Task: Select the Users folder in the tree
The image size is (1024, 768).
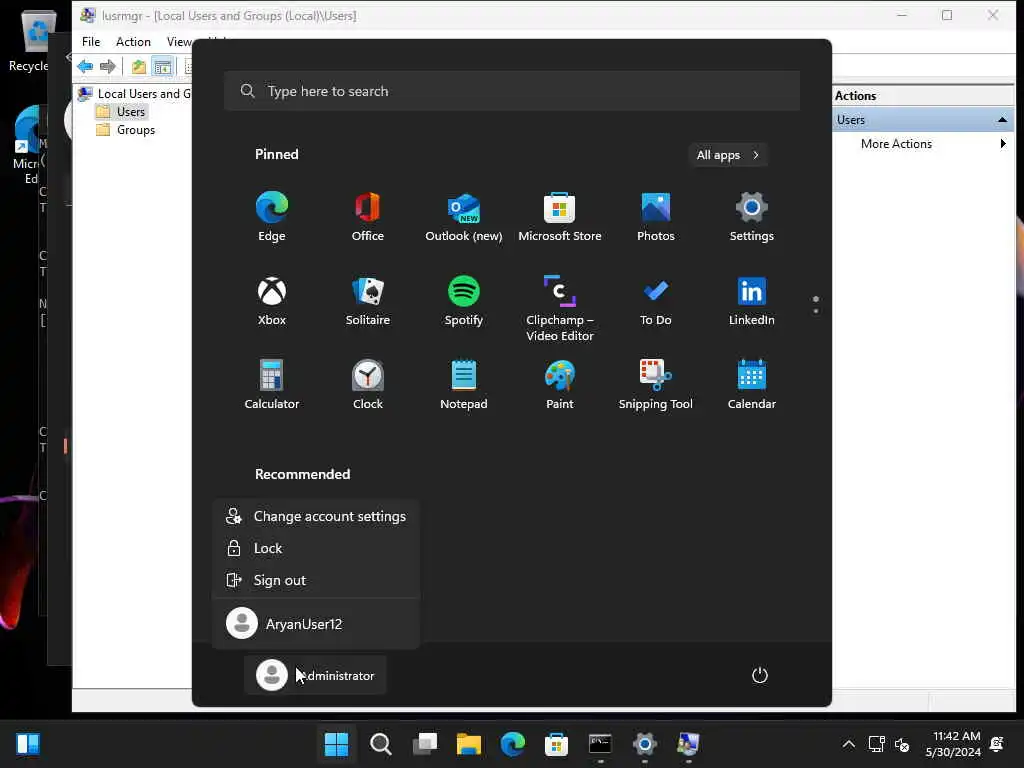Action: pos(122,112)
